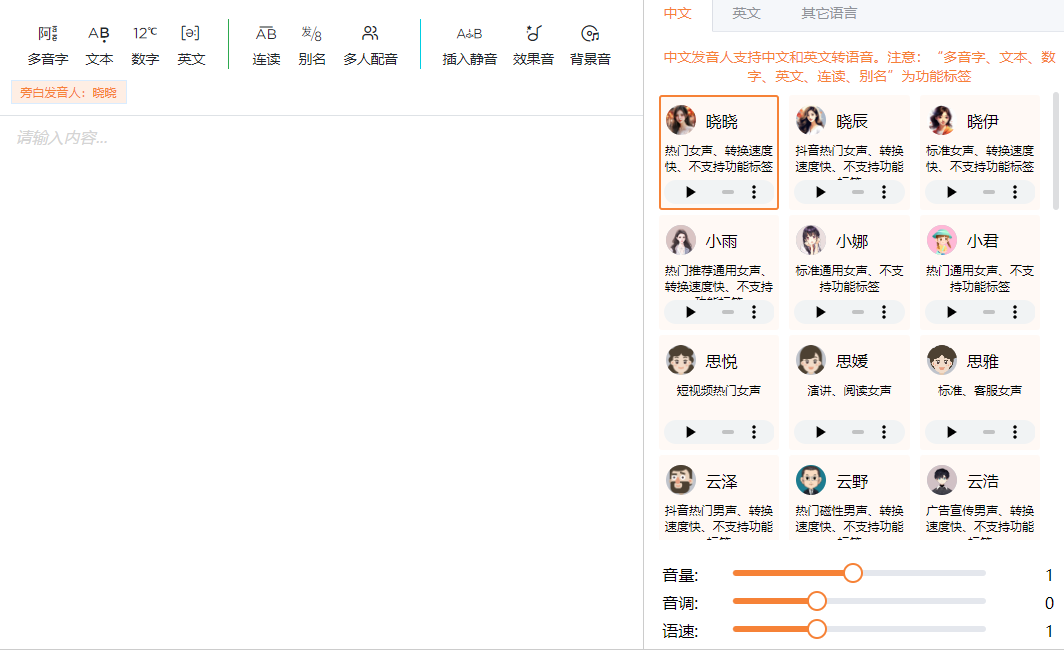The image size is (1064, 650).
Task: Switch to the 英文 voice tab
Action: click(746, 14)
